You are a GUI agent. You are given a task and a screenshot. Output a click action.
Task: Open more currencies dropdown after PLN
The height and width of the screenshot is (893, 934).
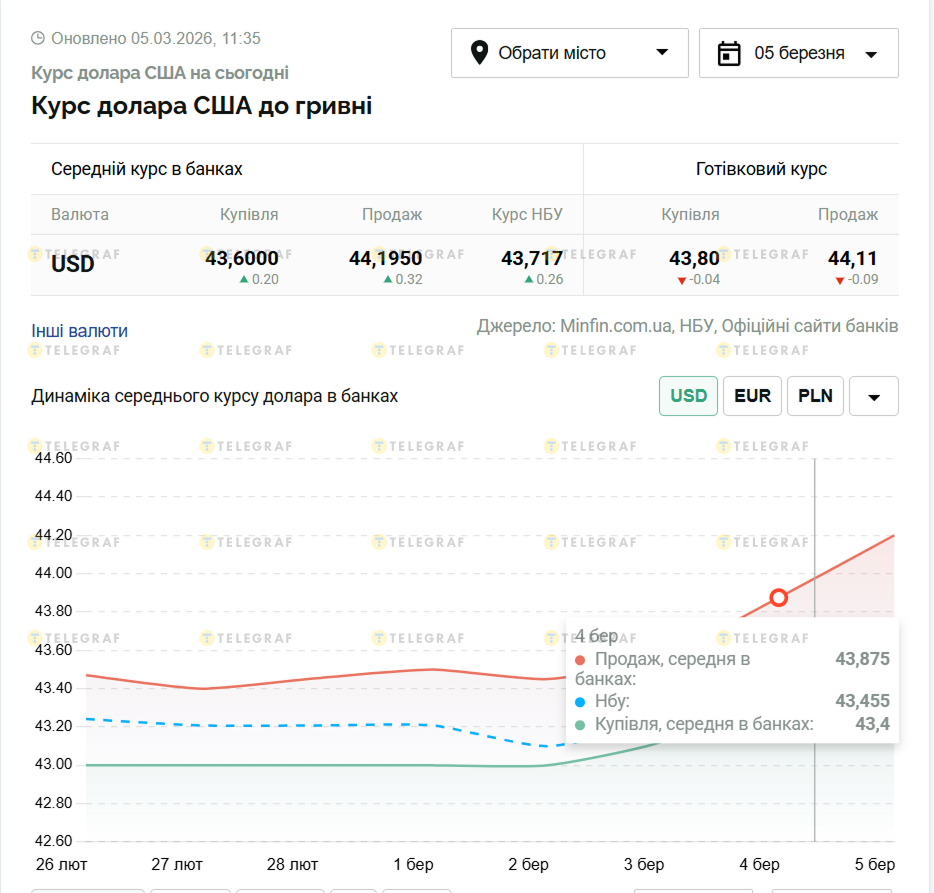point(873,397)
